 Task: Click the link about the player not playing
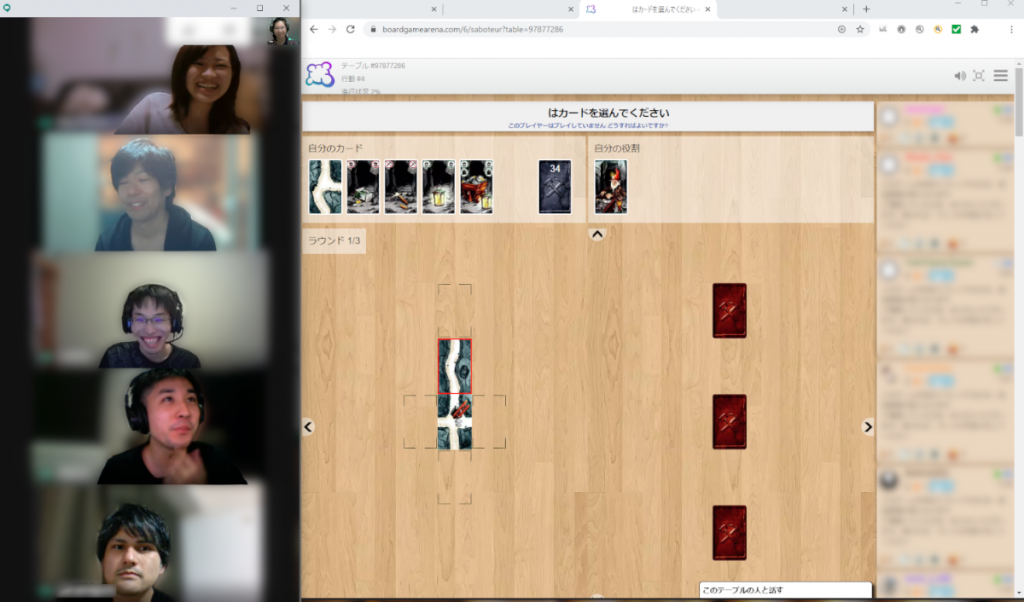[x=587, y=126]
